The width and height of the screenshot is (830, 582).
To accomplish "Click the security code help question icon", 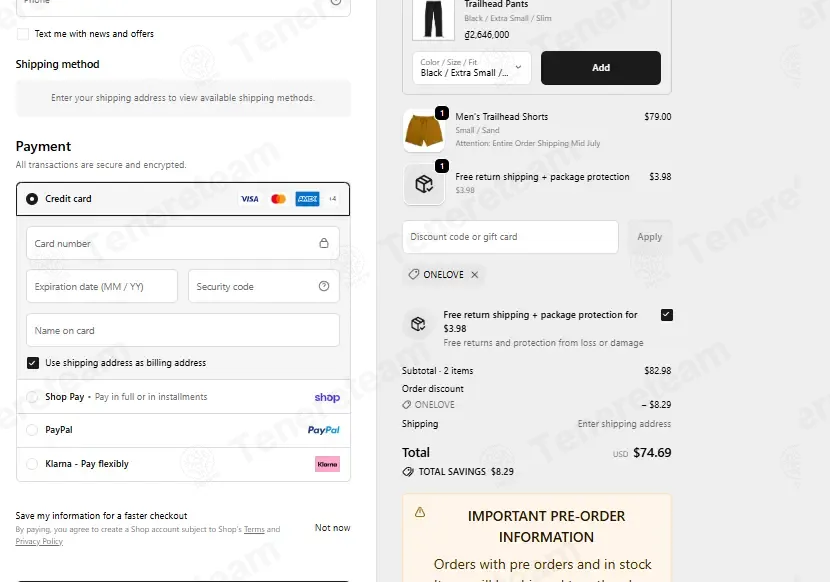I will click(x=323, y=286).
